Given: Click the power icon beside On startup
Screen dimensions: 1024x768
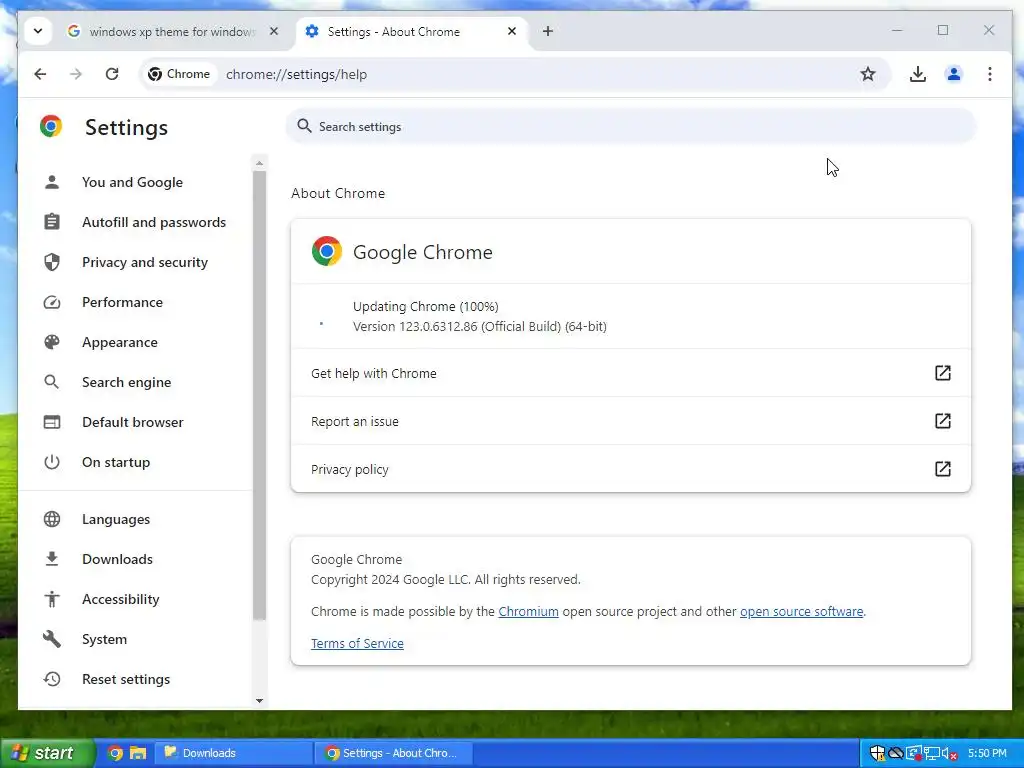Looking at the screenshot, I should (52, 462).
